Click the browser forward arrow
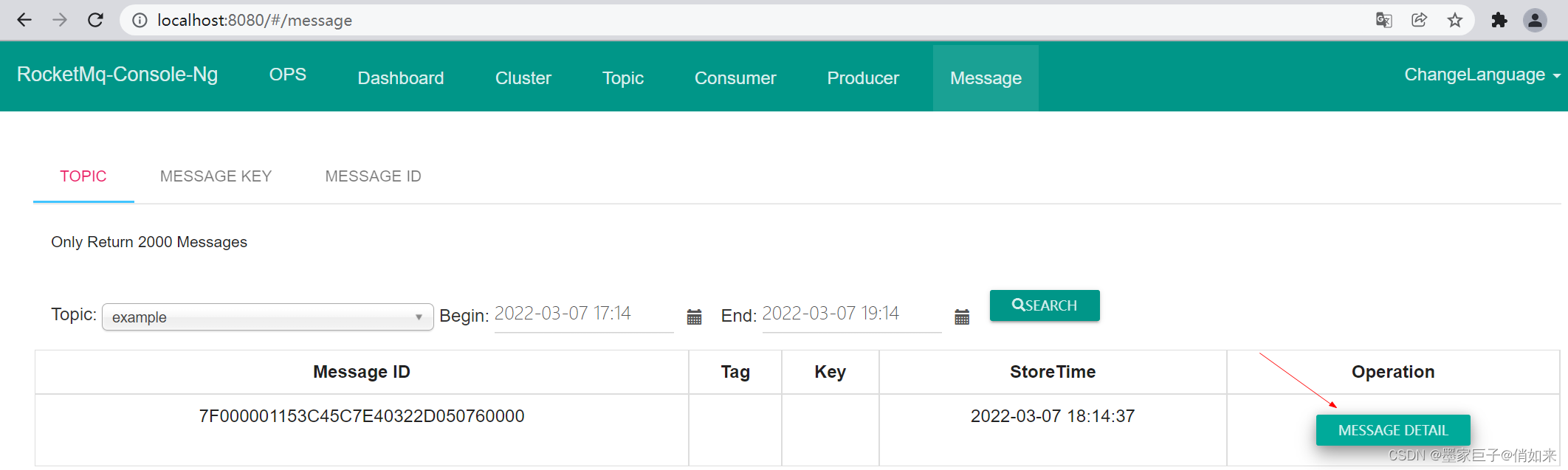Viewport: 1568px width, 470px height. coord(60,20)
